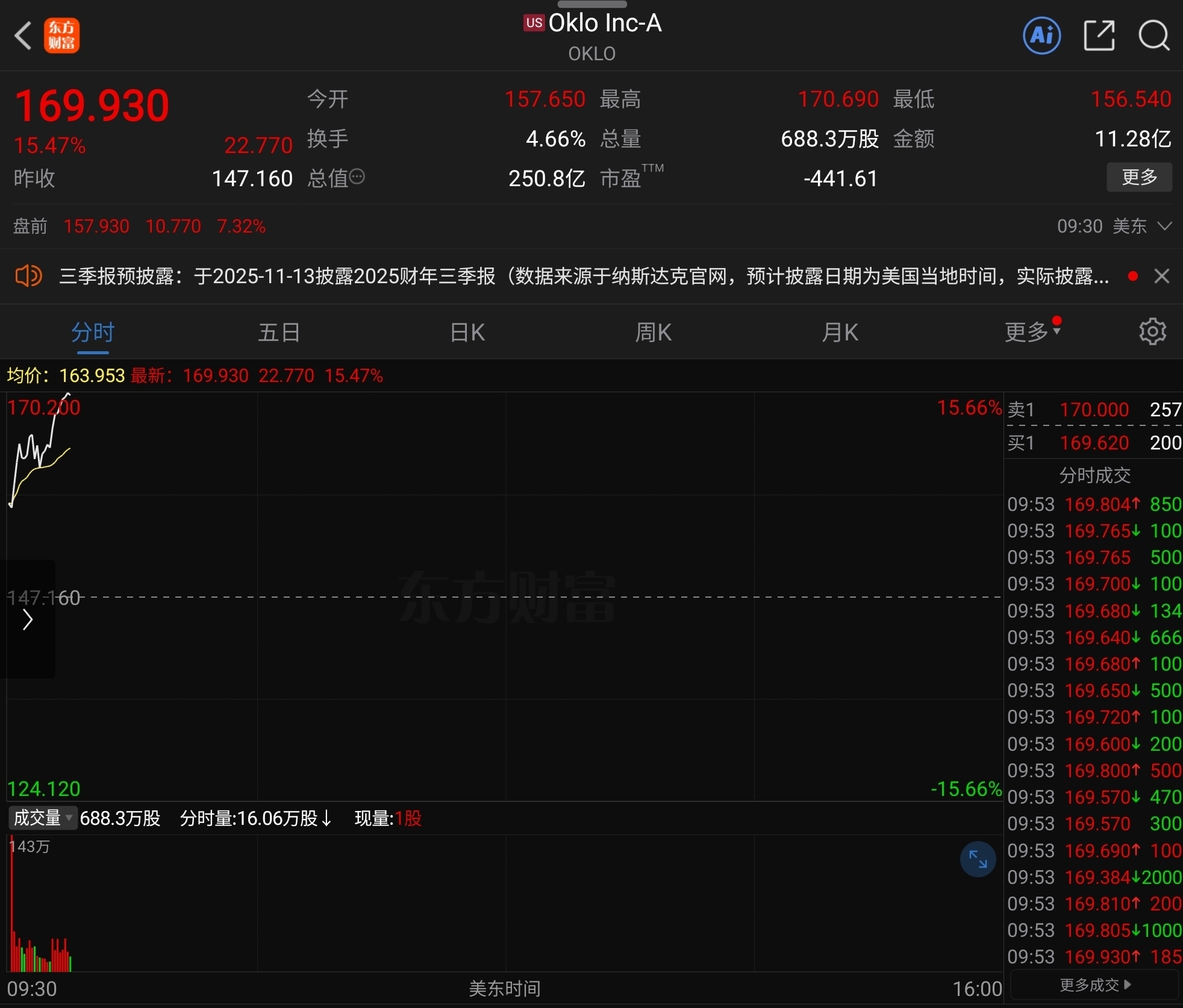1183x1008 pixels.
Task: Switch to the 五日 tab
Action: coord(279,332)
